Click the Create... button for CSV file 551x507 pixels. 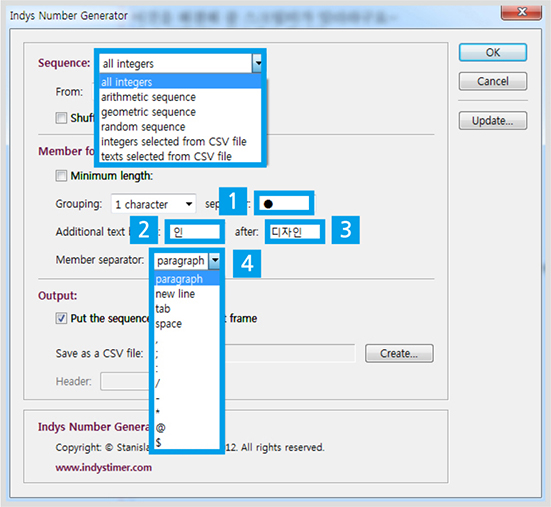point(399,353)
